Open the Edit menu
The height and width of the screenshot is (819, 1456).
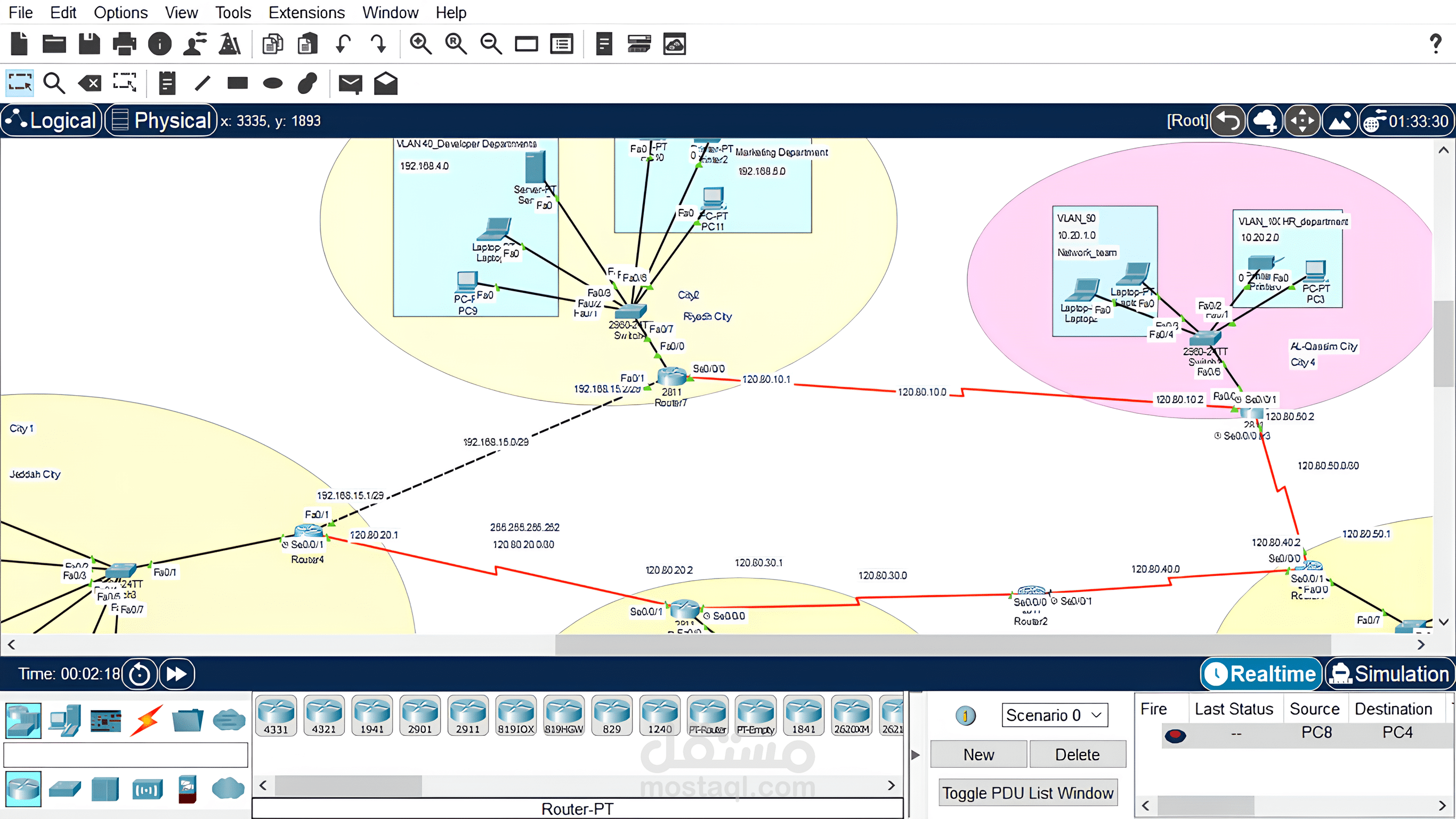coord(63,12)
